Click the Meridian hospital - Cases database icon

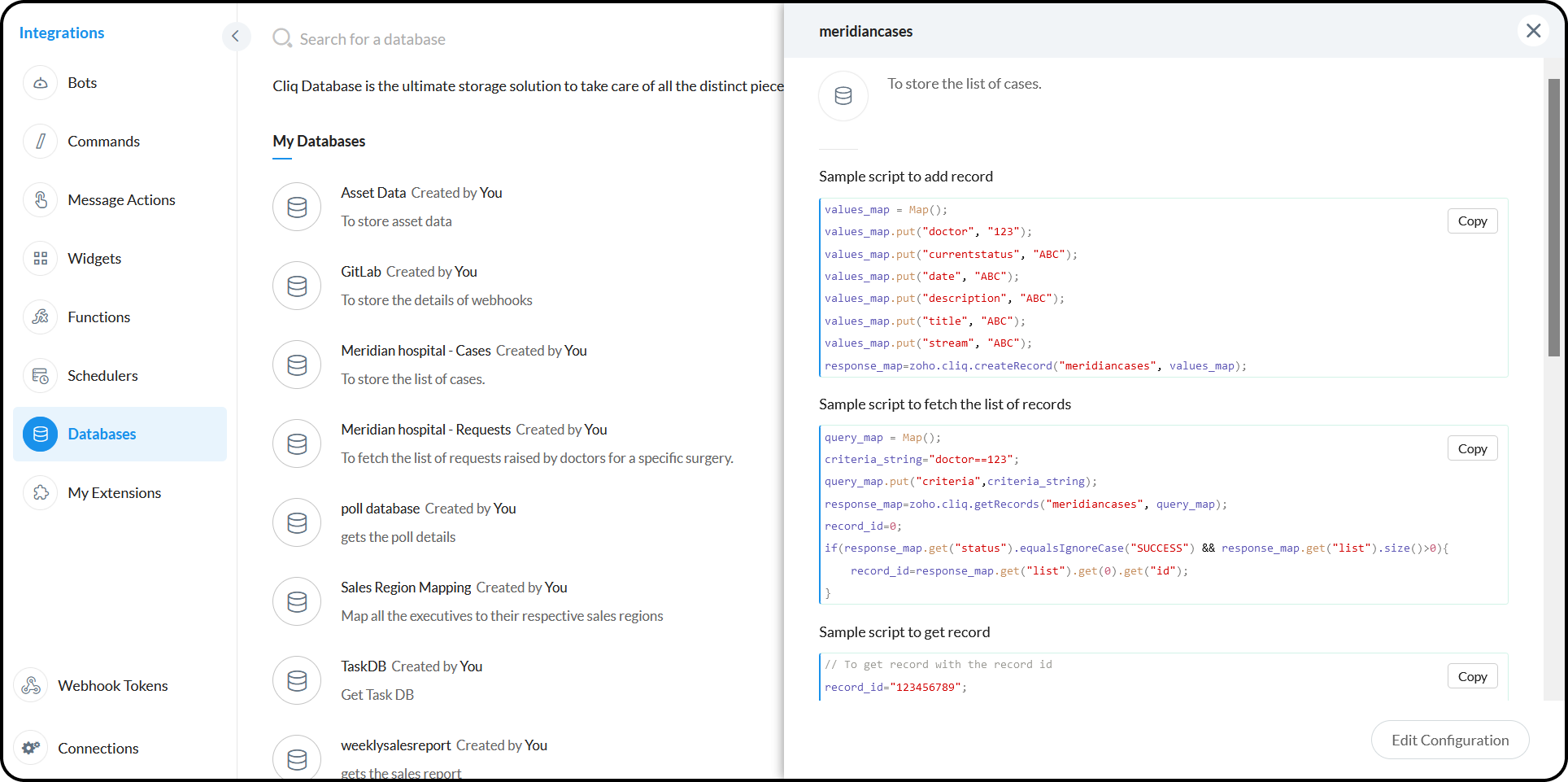pyautogui.click(x=298, y=365)
